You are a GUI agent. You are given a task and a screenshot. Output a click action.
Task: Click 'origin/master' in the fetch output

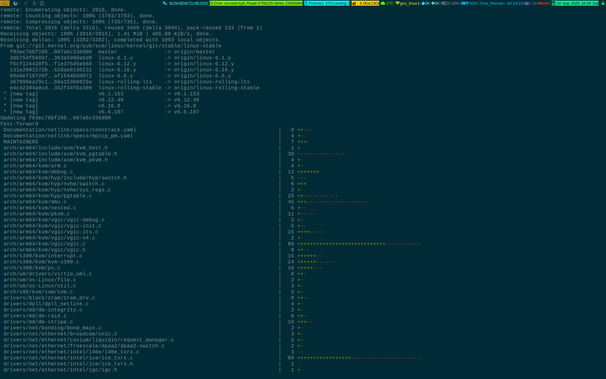point(194,52)
